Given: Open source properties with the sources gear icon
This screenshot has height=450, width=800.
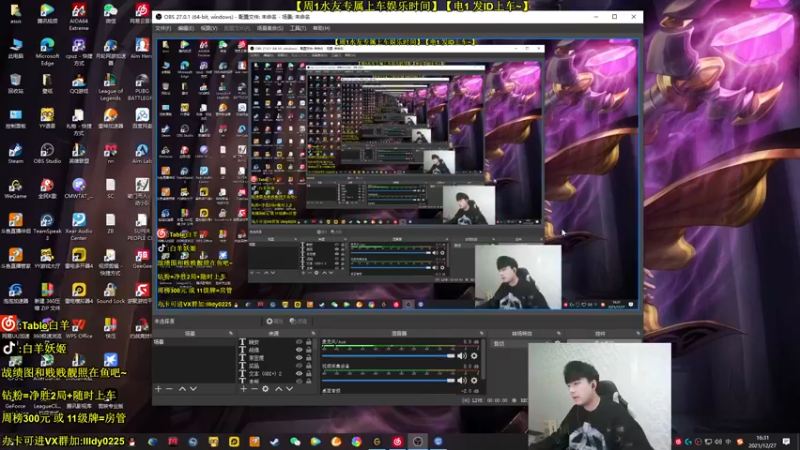Looking at the screenshot, I should coord(265,389).
